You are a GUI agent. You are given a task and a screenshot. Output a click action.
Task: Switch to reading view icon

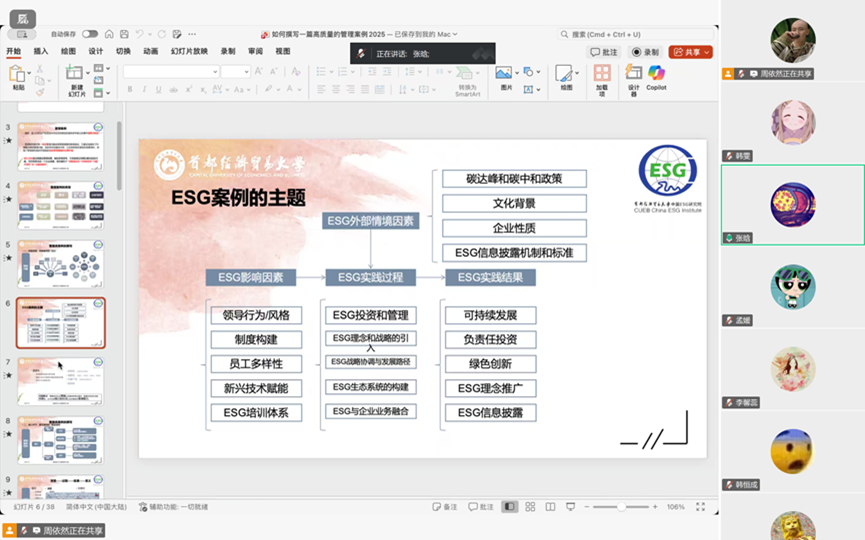[x=550, y=507]
